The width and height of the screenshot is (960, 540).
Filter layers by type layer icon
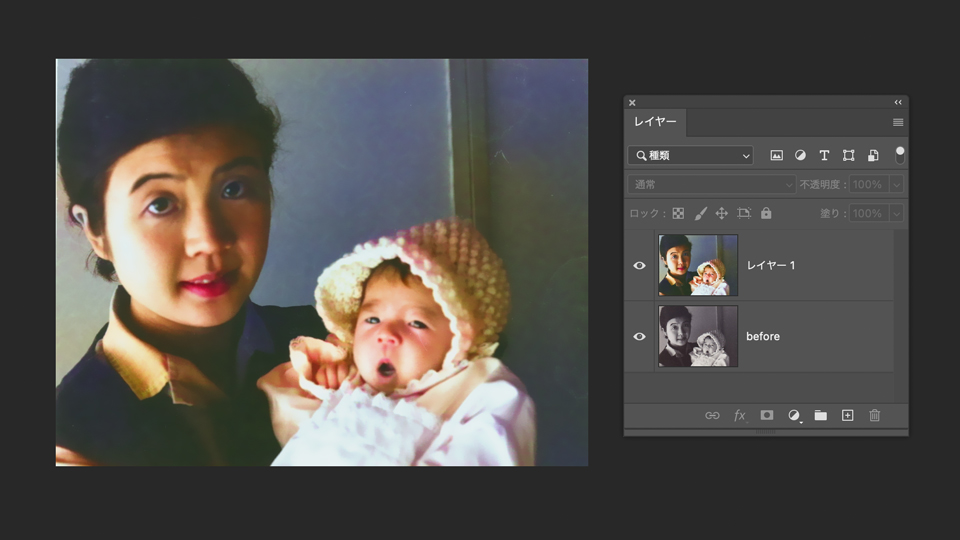pos(824,156)
